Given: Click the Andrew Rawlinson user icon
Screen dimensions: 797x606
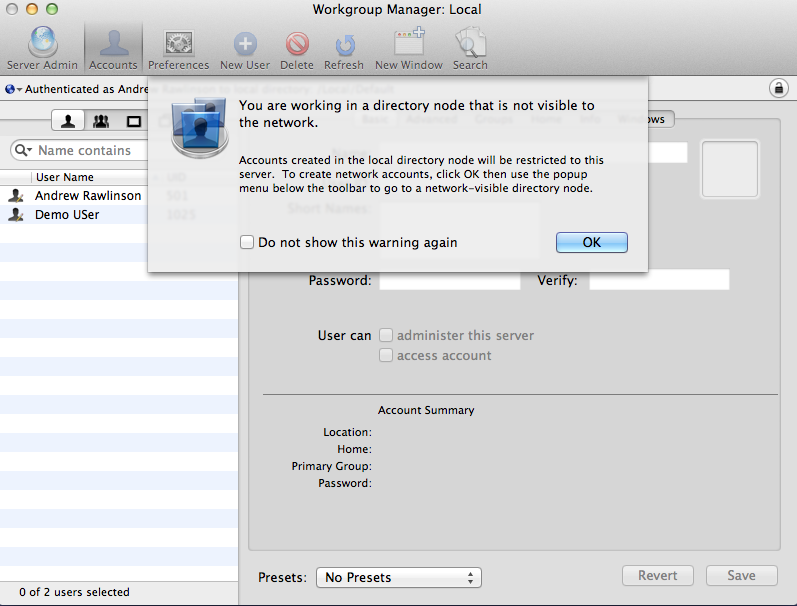Looking at the screenshot, I should point(16,196).
